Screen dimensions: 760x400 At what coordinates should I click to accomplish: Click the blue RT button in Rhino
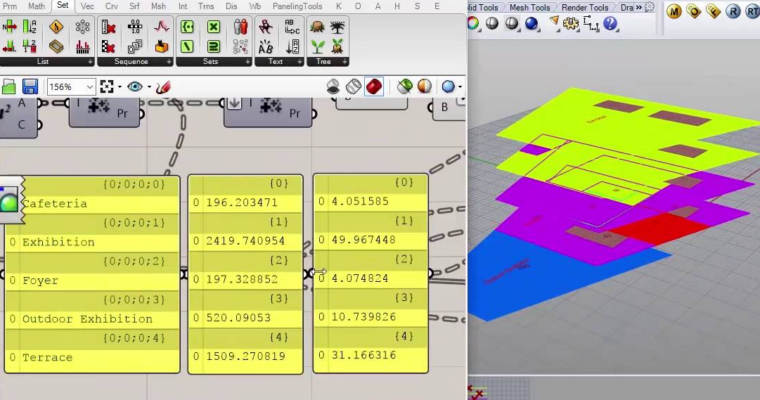click(x=753, y=11)
